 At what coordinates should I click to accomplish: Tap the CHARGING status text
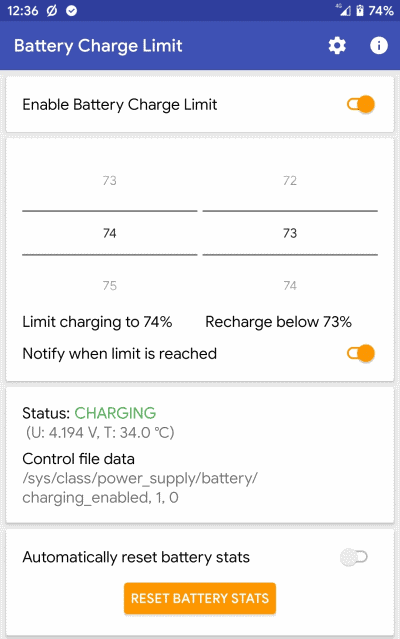click(115, 413)
